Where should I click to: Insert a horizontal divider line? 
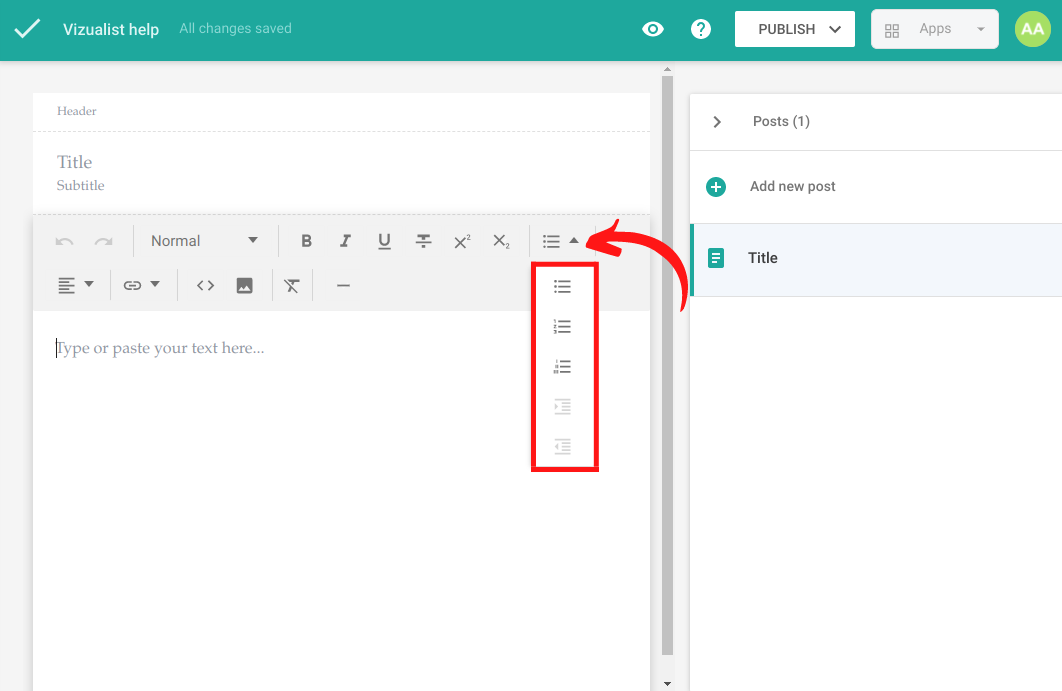pyautogui.click(x=343, y=286)
